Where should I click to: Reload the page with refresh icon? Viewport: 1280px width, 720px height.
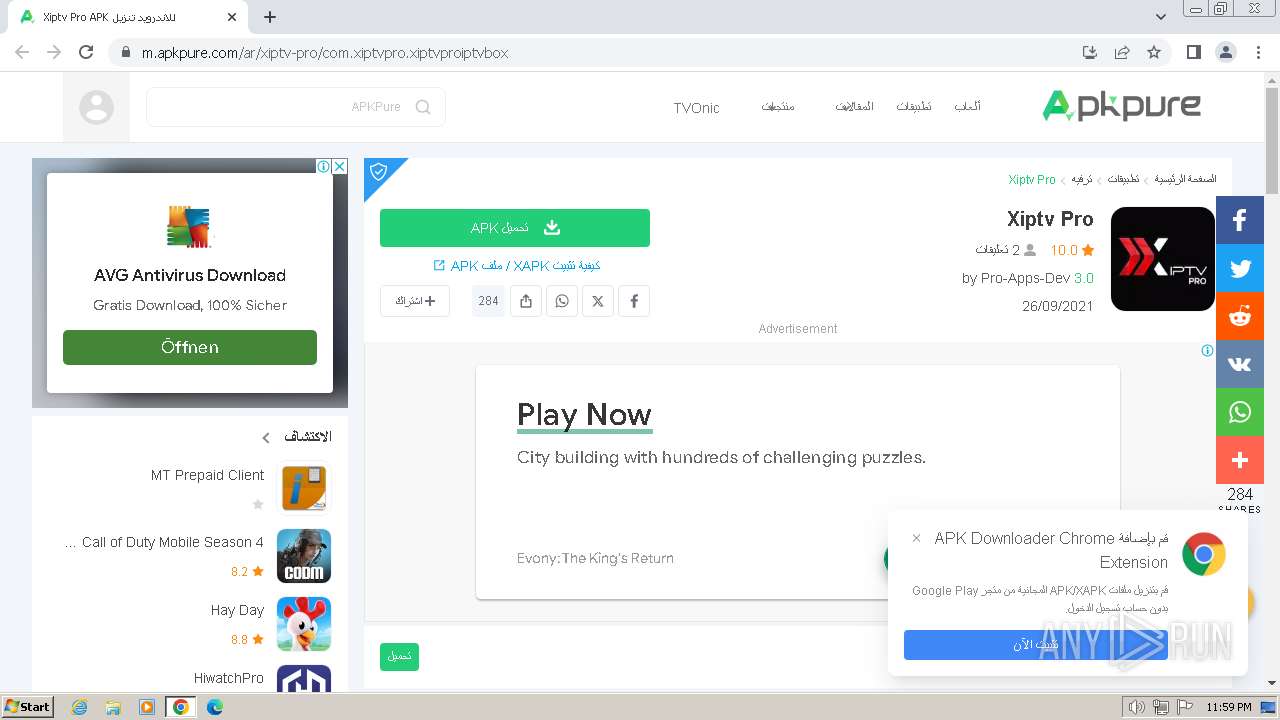86,52
